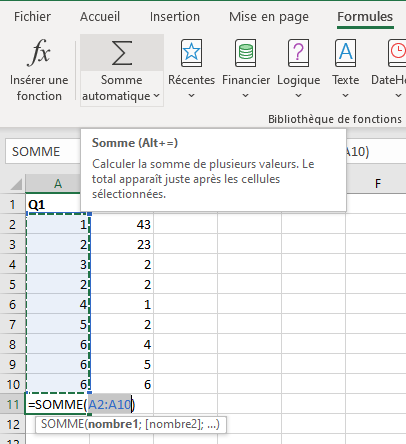Click cell B3 containing 23

122,244
